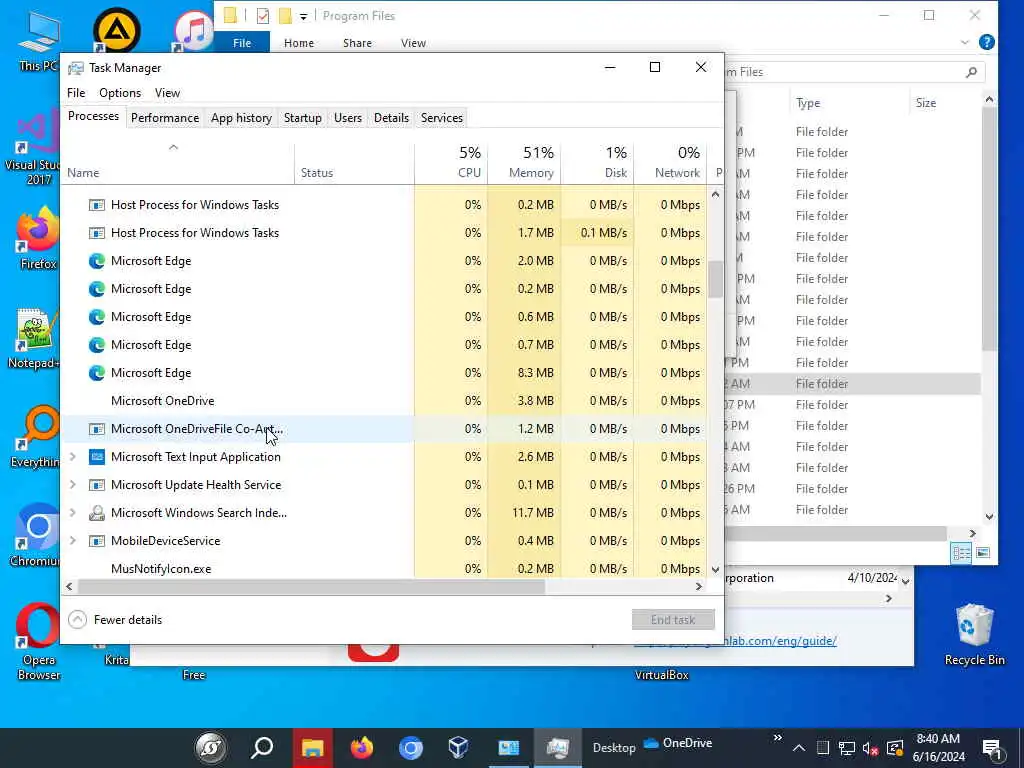Open taskbar toolbar overflow chevron
Screen dimensions: 1024x768
(x=777, y=738)
